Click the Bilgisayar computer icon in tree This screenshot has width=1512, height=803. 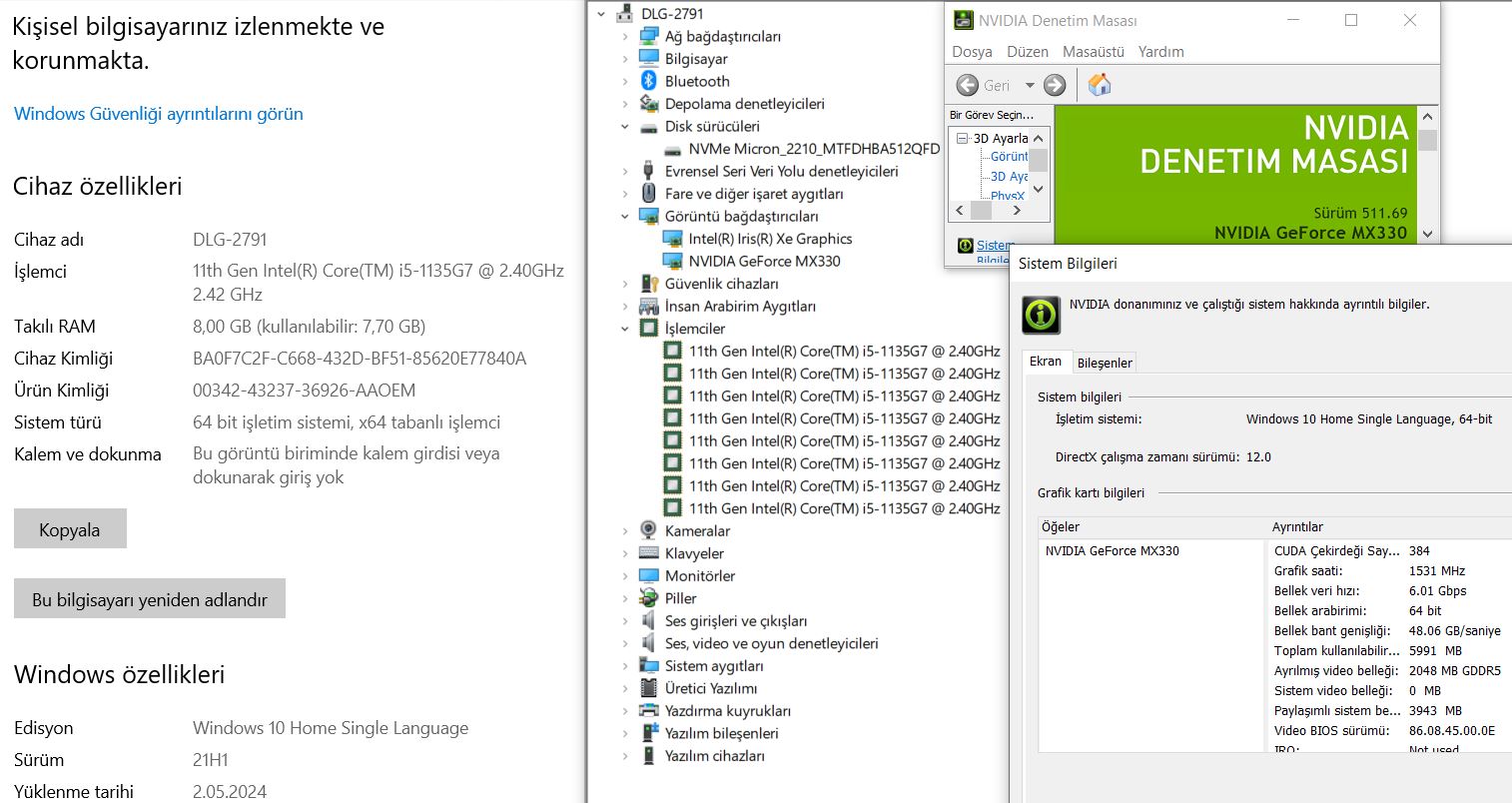(649, 59)
